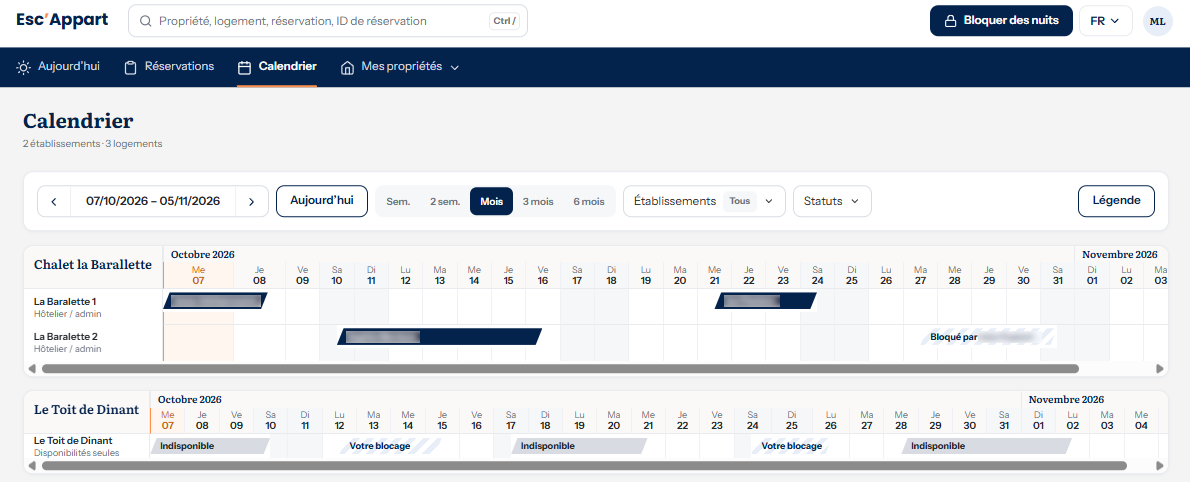Image resolution: width=1190 pixels, height=482 pixels.
Task: Click the Indisponible block starting 28 October
Action: tap(986, 446)
